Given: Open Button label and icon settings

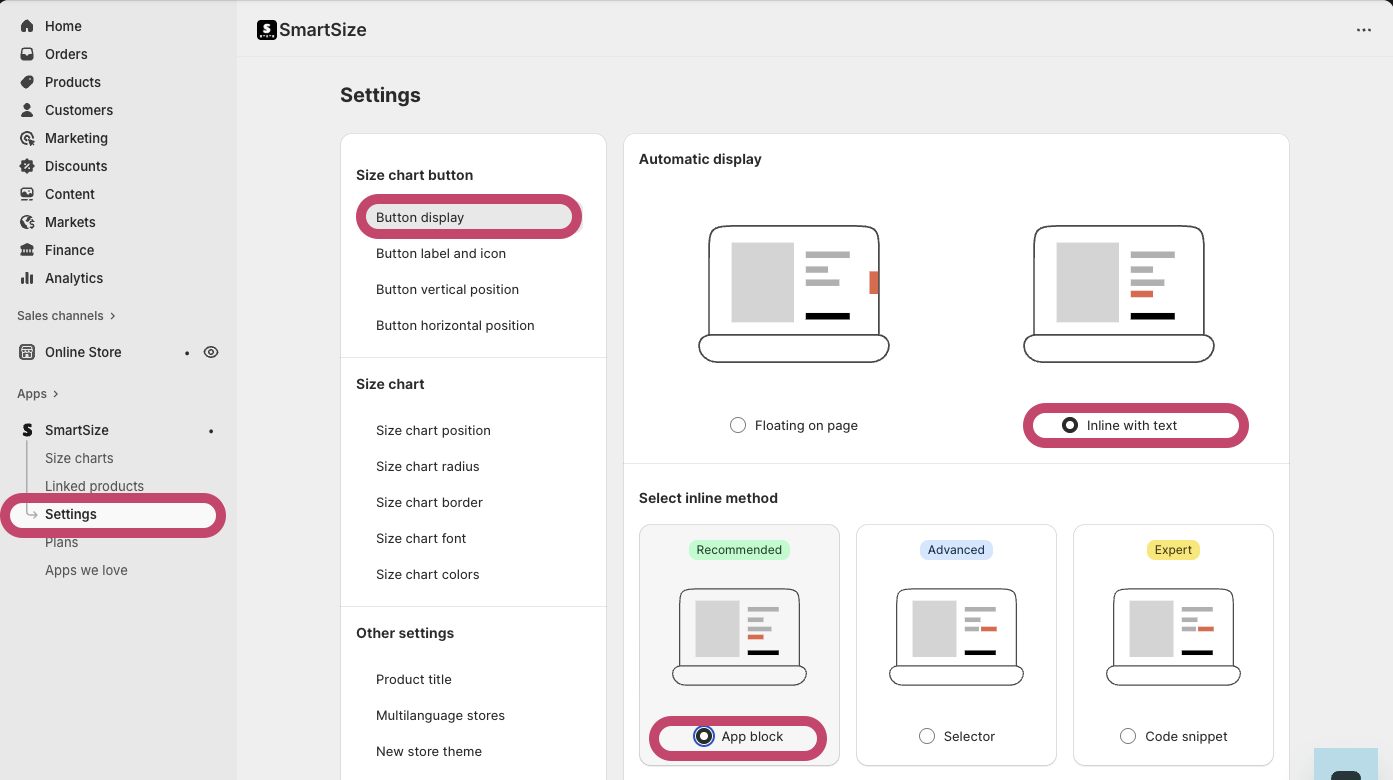Looking at the screenshot, I should point(441,253).
